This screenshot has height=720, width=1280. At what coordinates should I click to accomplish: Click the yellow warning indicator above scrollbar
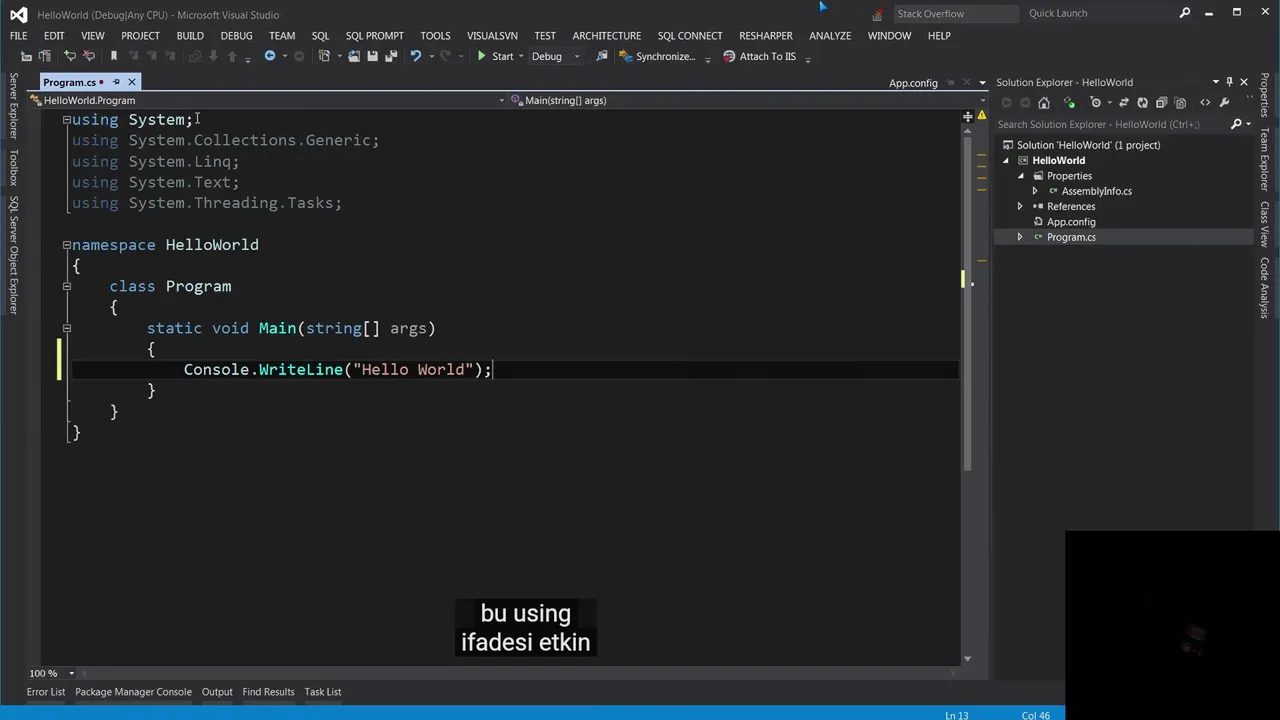(x=982, y=116)
